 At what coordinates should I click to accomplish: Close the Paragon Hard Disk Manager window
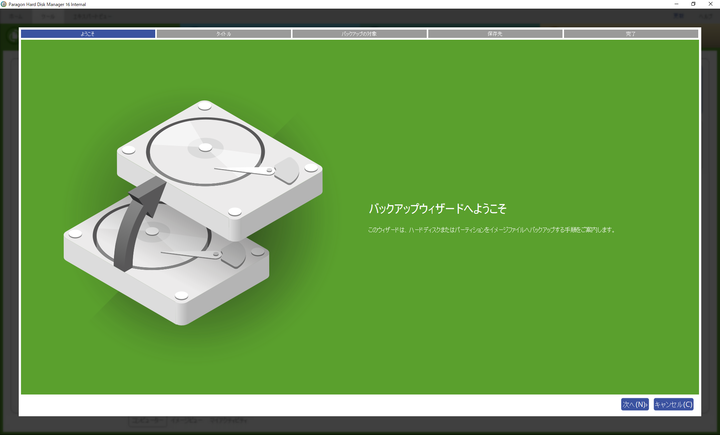click(711, 4)
